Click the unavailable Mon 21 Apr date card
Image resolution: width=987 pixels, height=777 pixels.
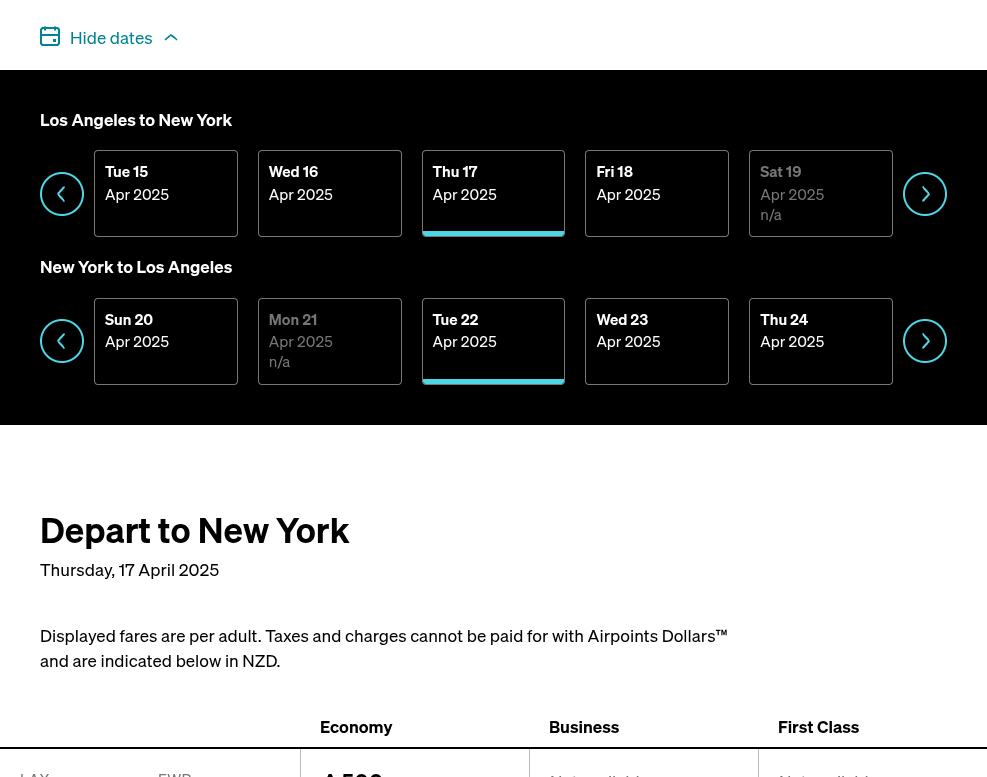pyautogui.click(x=330, y=341)
